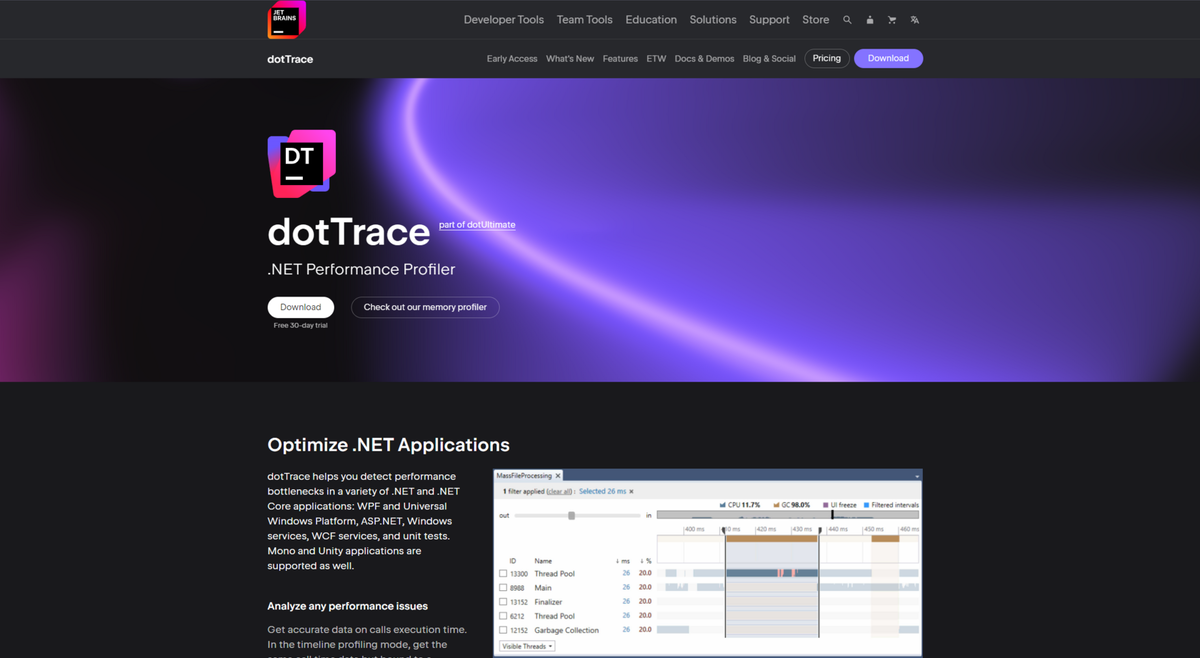Open the Developer Tools menu
The image size is (1200, 658).
coord(504,20)
